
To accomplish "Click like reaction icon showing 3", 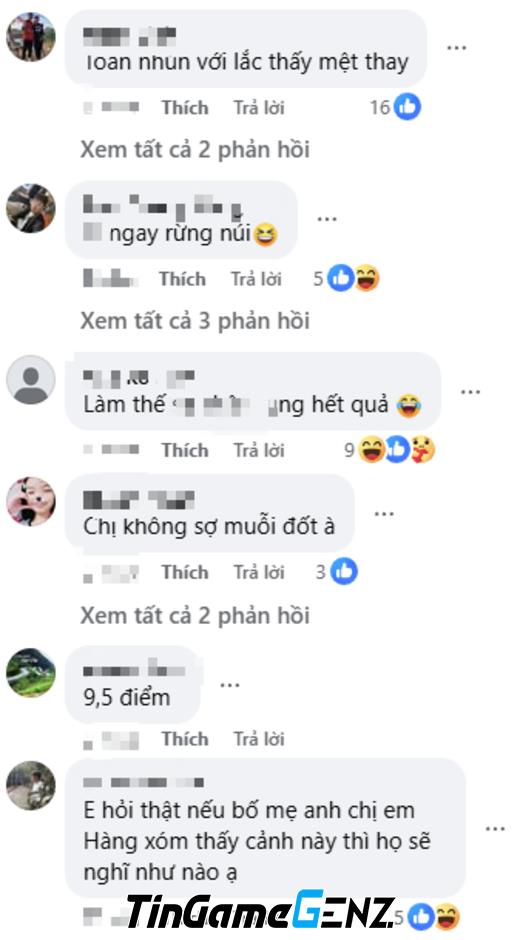I will pyautogui.click(x=344, y=572).
